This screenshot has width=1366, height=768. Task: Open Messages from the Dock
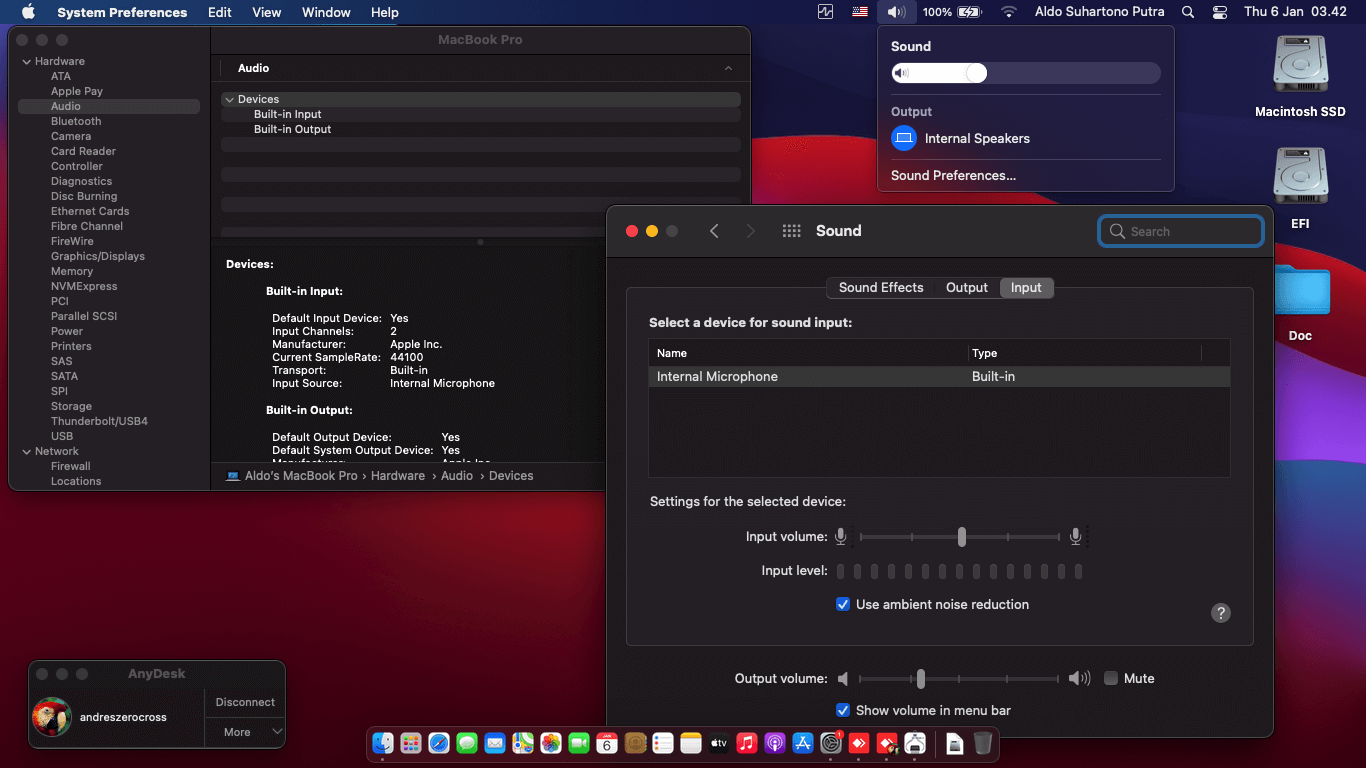[x=467, y=743]
